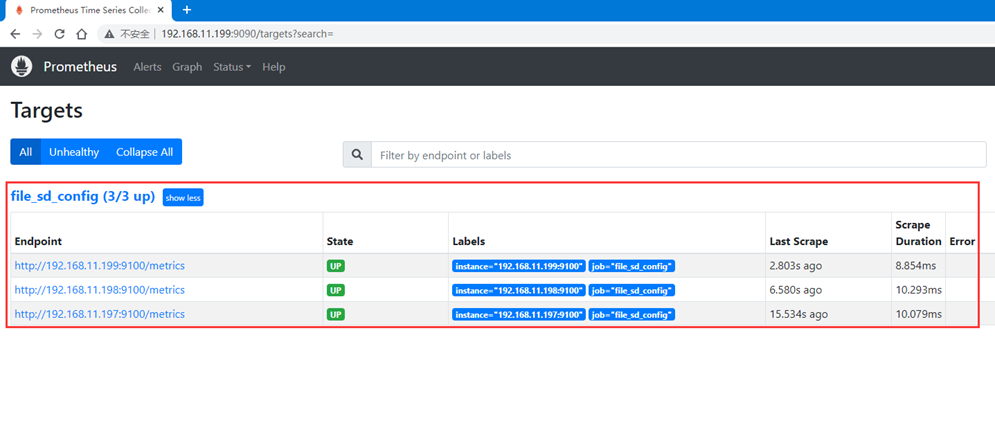Select the Prometheus Time Series browser tab
The image size is (995, 441).
coord(89,11)
